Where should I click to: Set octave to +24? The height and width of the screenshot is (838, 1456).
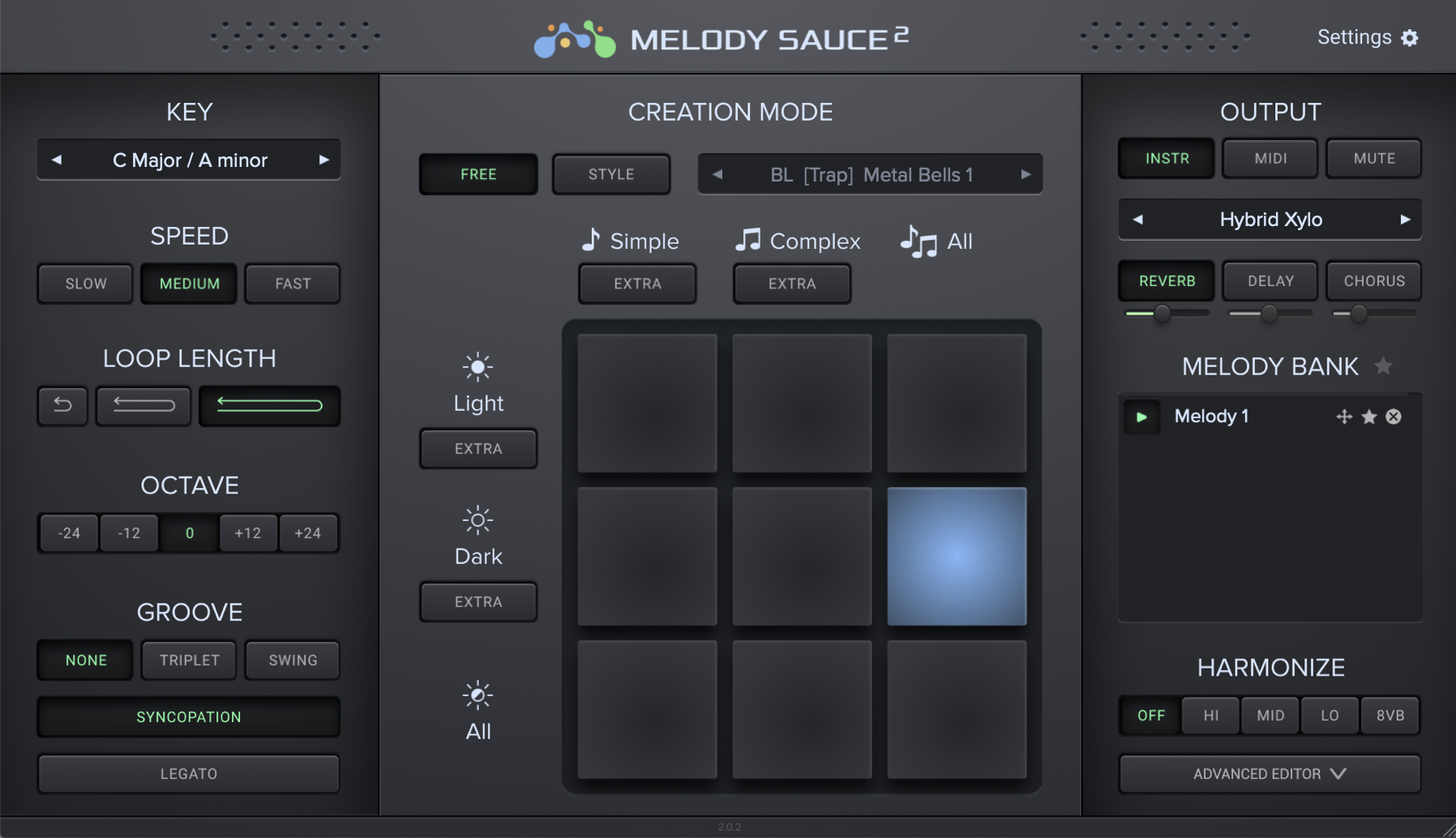tap(308, 533)
